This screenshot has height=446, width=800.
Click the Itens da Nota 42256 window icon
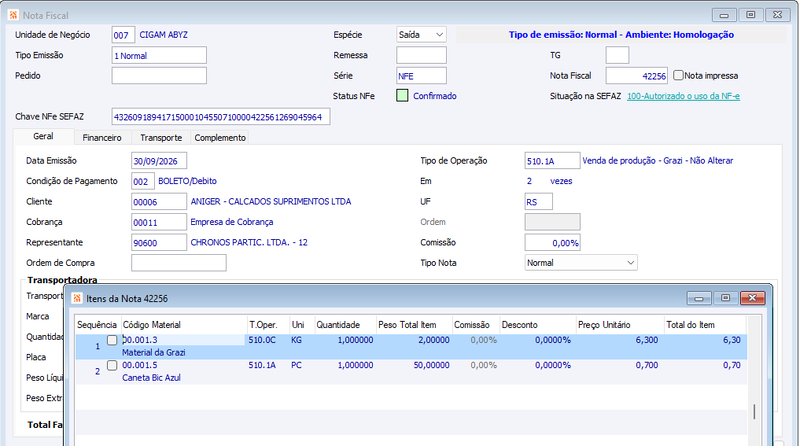pos(77,298)
